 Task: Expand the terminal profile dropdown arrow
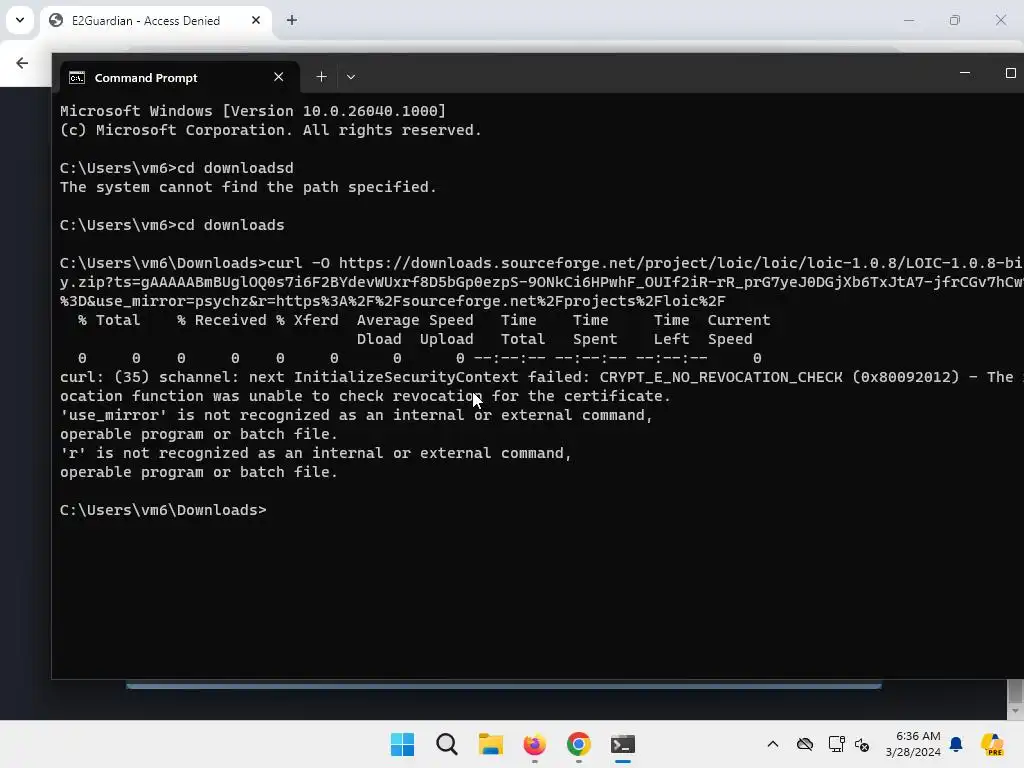[351, 77]
